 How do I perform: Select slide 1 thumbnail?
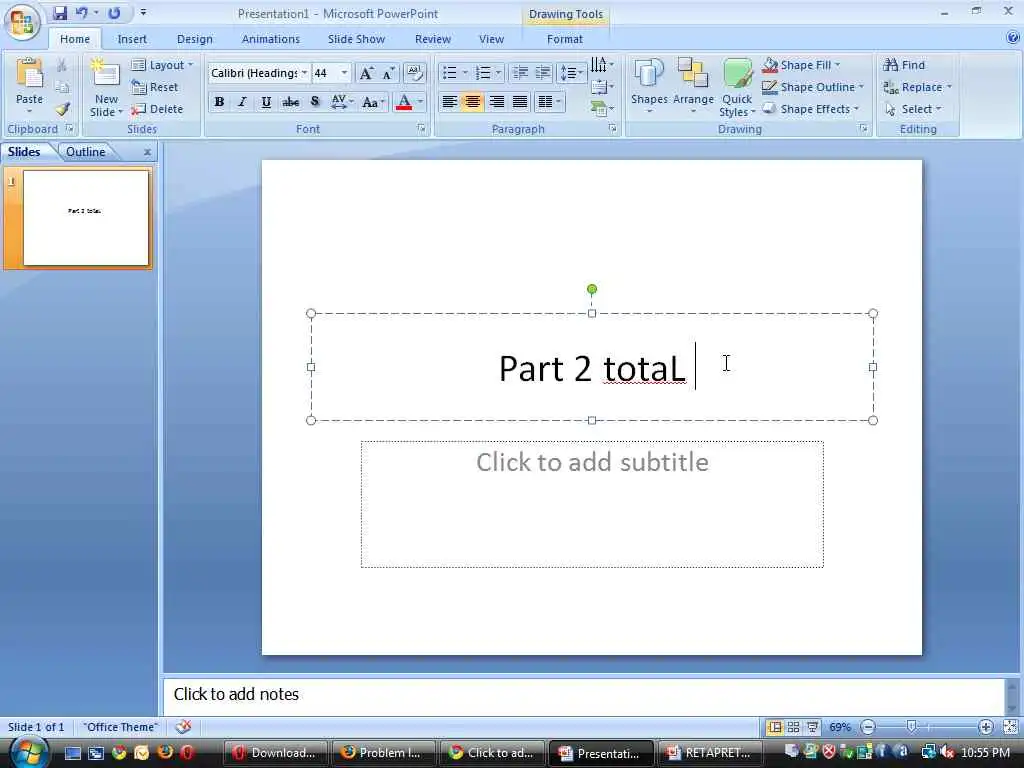click(86, 217)
